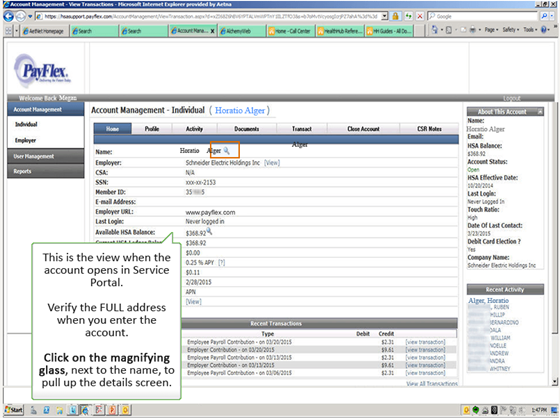Click the Google search box
The image size is (560, 418).
tap(482, 16)
